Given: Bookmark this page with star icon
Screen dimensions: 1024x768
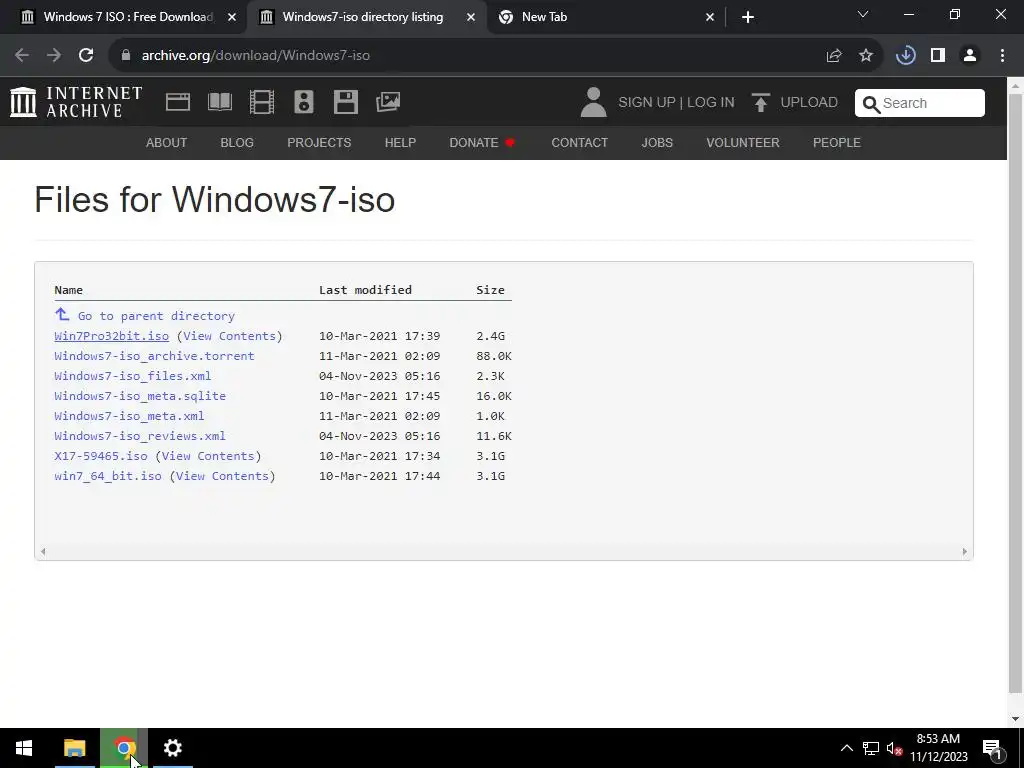Looking at the screenshot, I should click(866, 56).
